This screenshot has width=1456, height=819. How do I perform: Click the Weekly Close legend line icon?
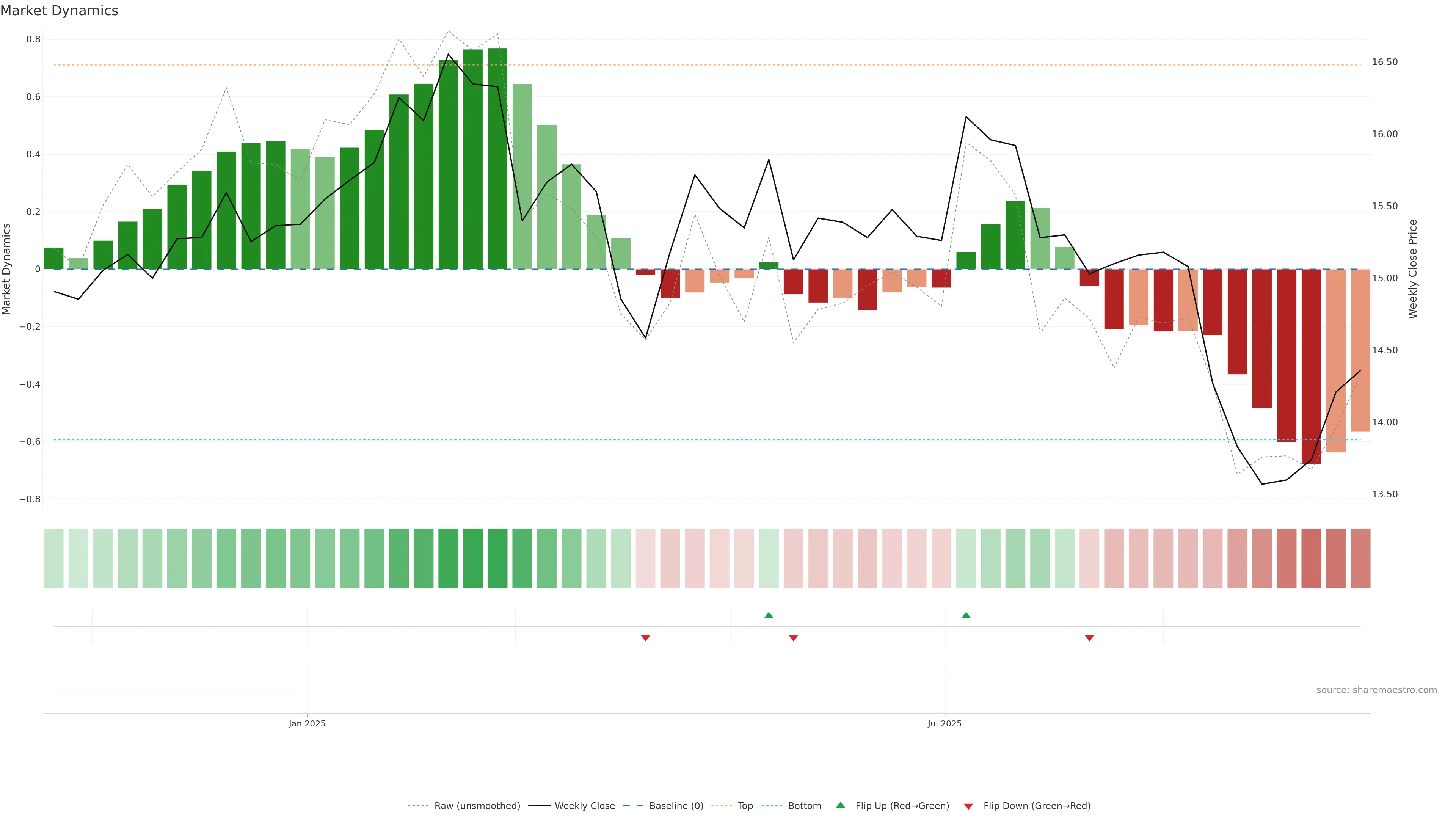tap(539, 806)
